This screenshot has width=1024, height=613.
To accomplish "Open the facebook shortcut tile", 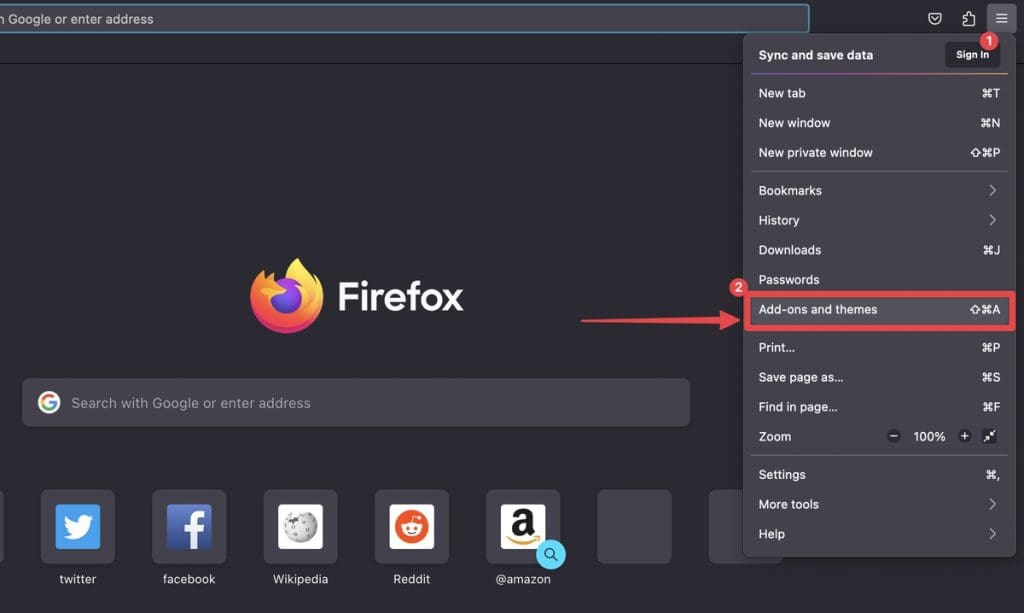I will [189, 527].
